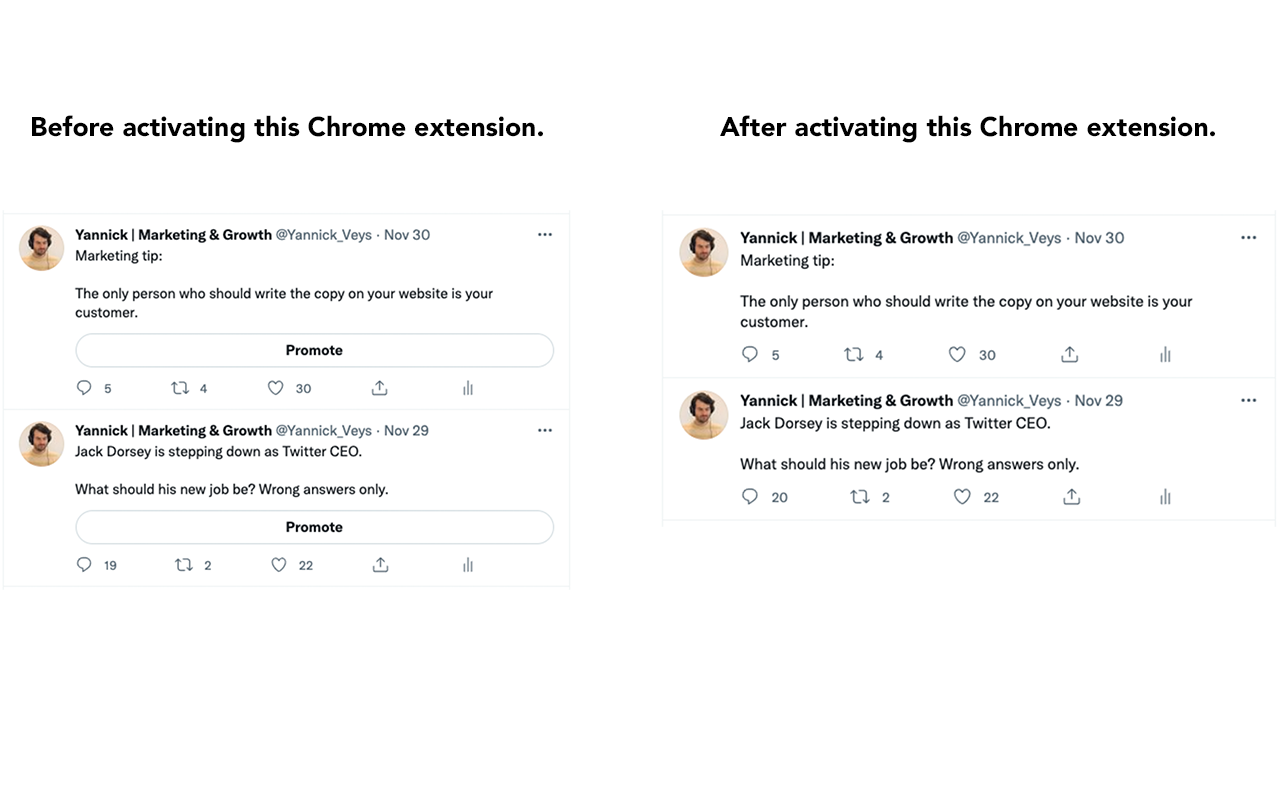View analytics icon under the Marketing tip tweet
The image size is (1280, 800).
[467, 388]
